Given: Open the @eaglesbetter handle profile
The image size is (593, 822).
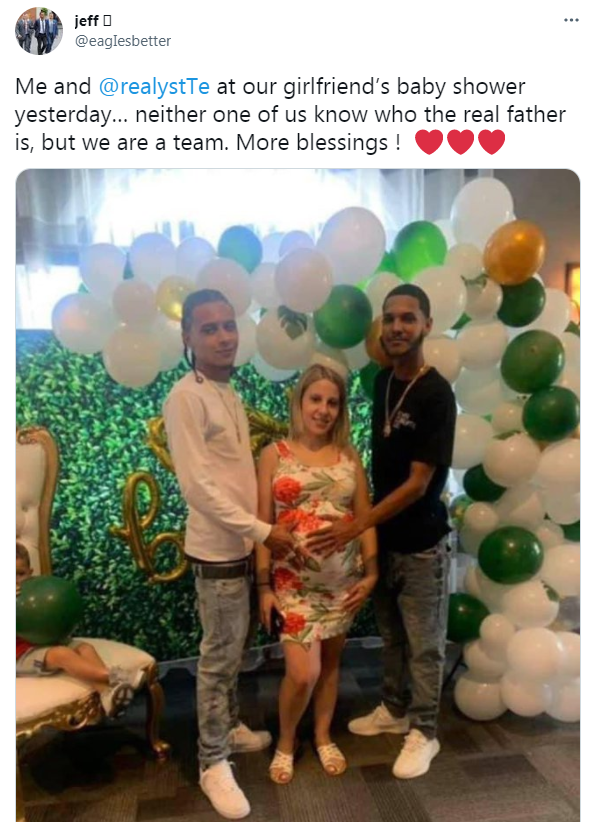Looking at the screenshot, I should 123,41.
